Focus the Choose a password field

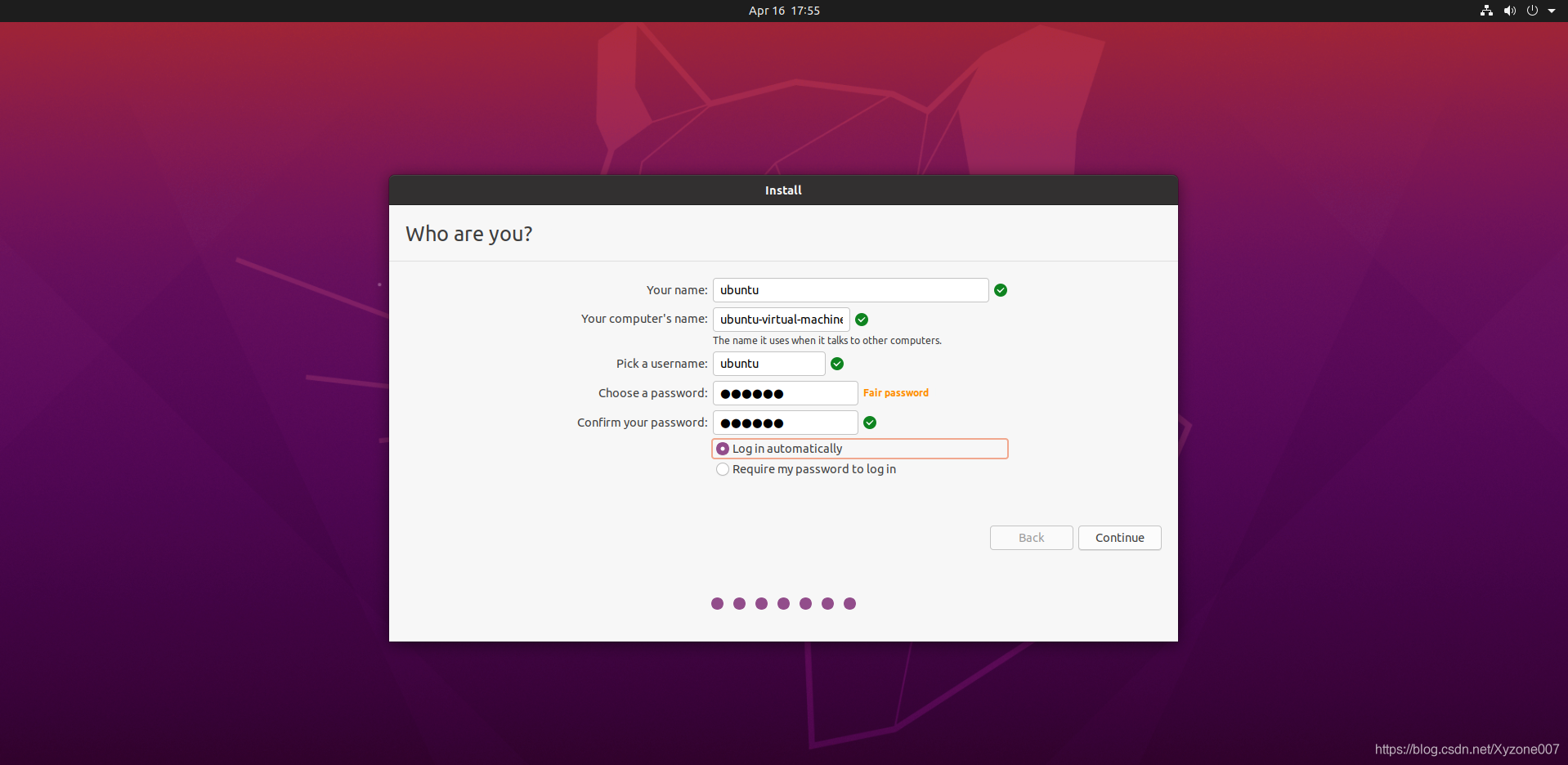(x=785, y=393)
